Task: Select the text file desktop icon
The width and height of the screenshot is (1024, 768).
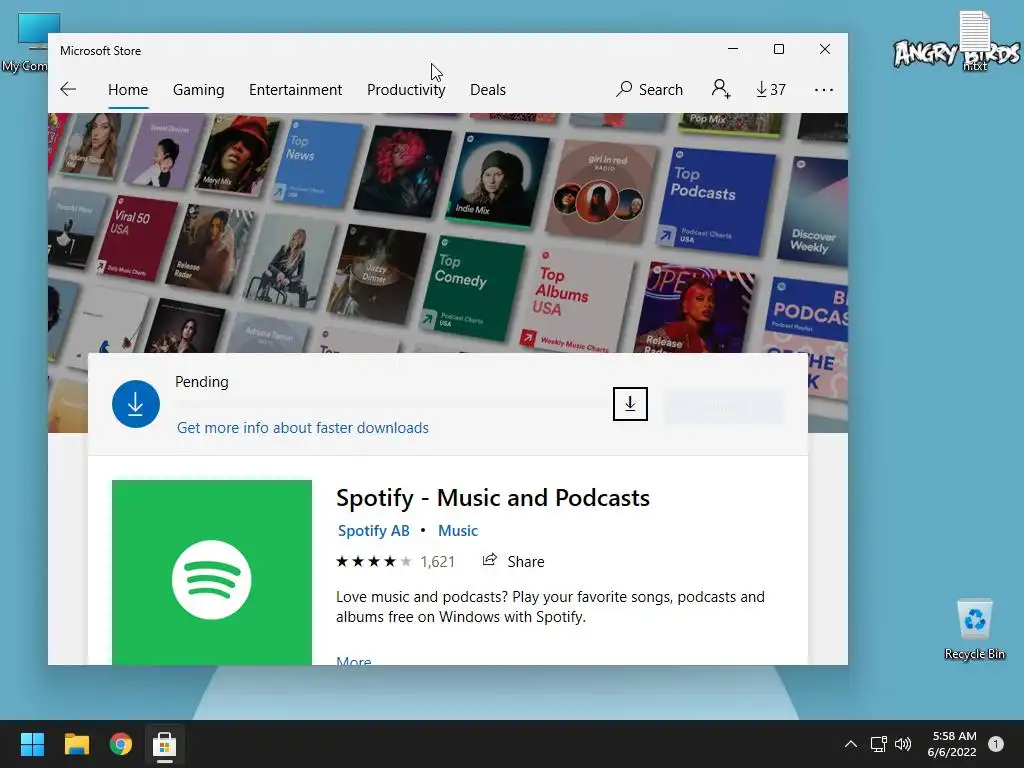Action: click(x=974, y=39)
